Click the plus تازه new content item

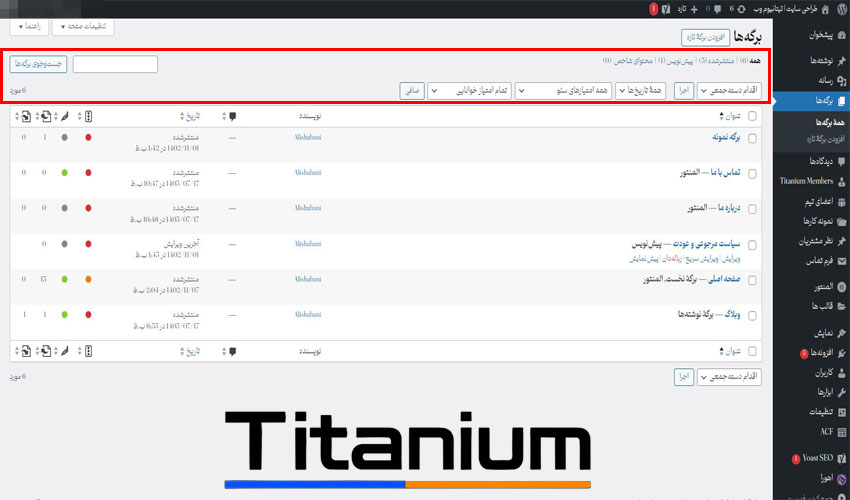[689, 9]
